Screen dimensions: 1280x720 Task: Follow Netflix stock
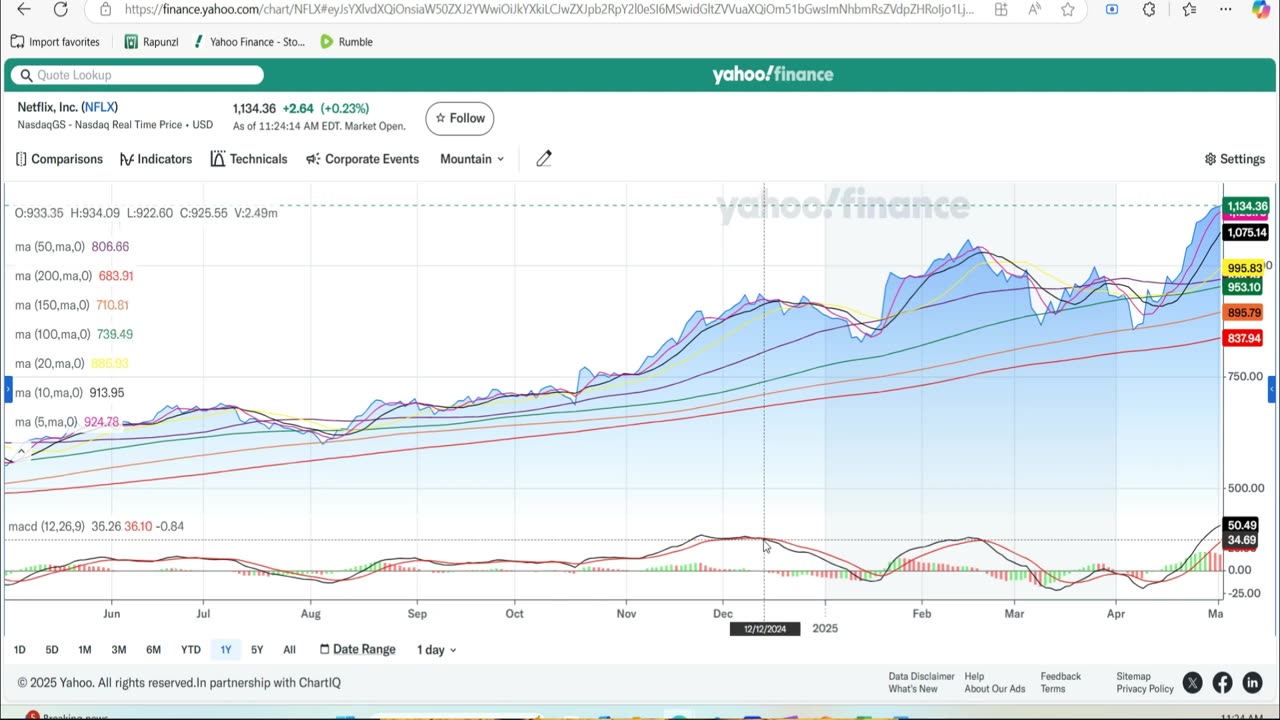click(459, 118)
